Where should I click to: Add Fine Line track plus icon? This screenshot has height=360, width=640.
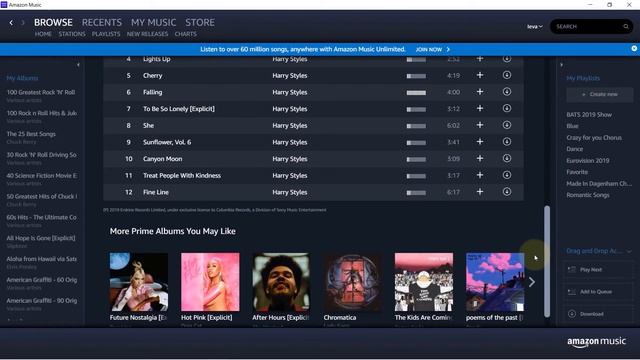point(480,192)
